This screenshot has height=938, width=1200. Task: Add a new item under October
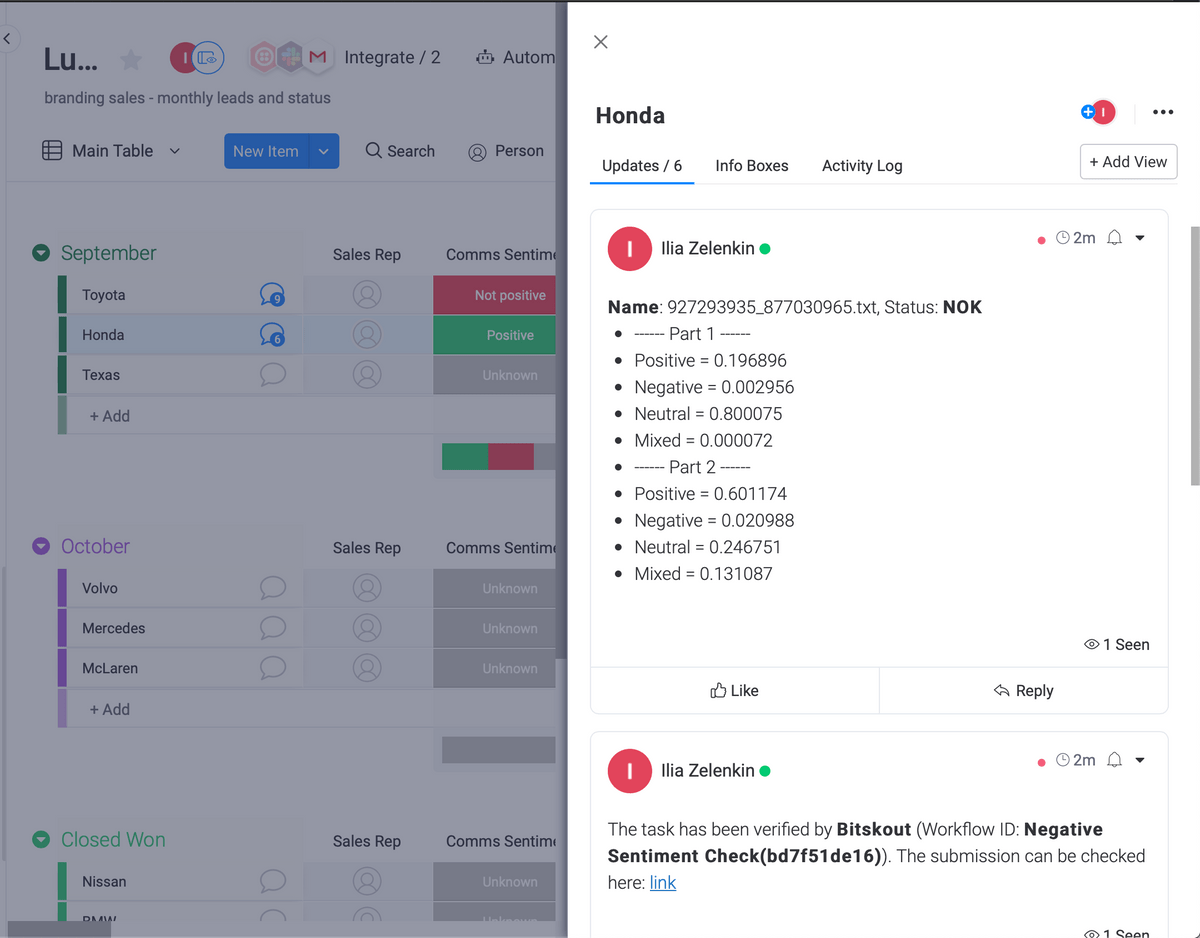[110, 709]
